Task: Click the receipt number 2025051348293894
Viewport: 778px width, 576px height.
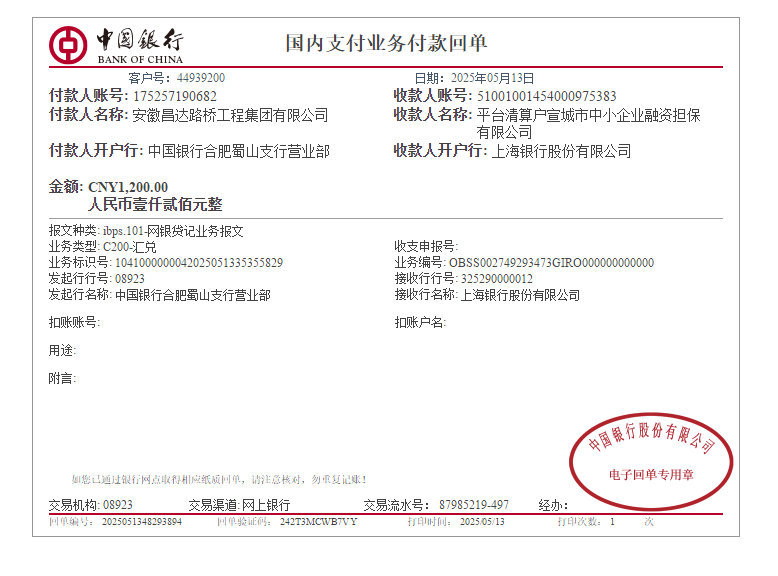Action: (x=142, y=522)
